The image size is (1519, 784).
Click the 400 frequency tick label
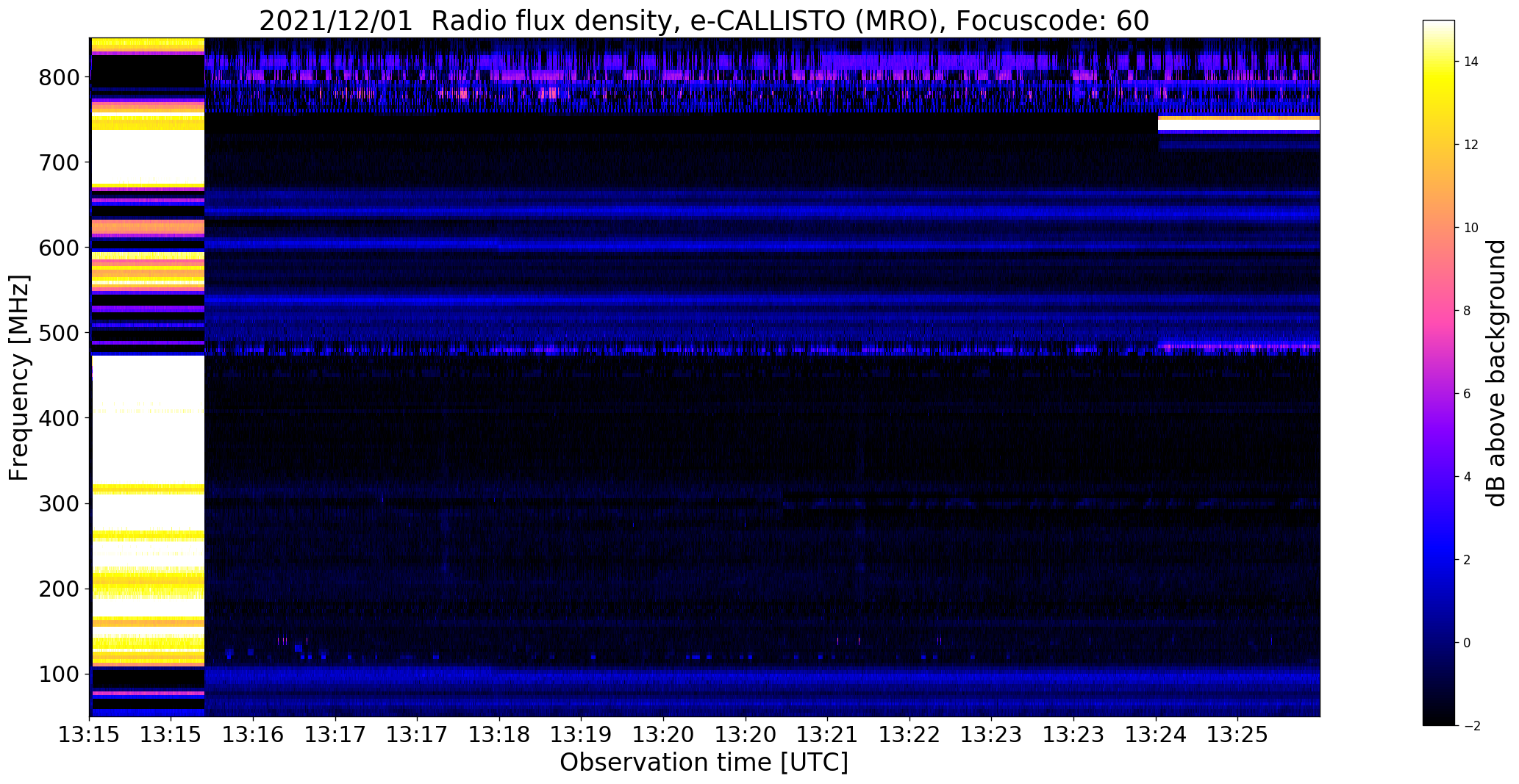[62, 418]
